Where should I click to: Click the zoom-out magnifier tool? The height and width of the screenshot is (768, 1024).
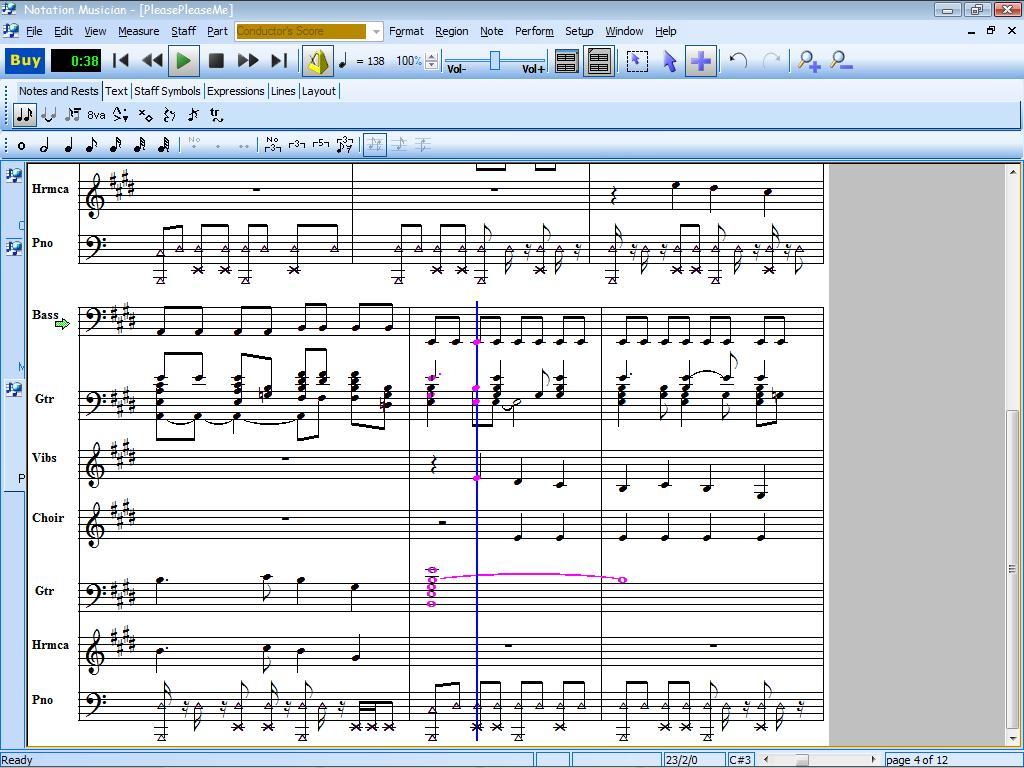841,61
